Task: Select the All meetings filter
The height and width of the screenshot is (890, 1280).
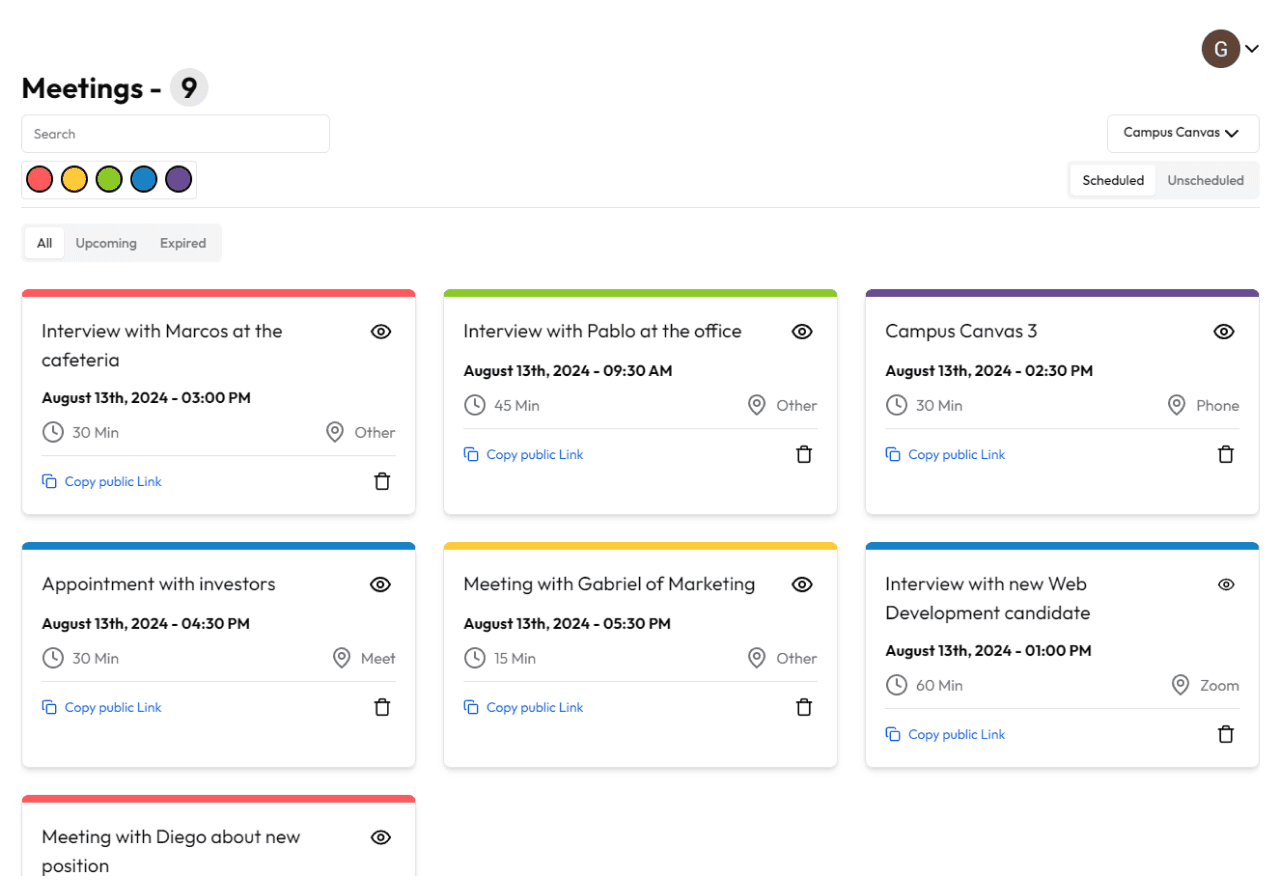Action: 44,243
